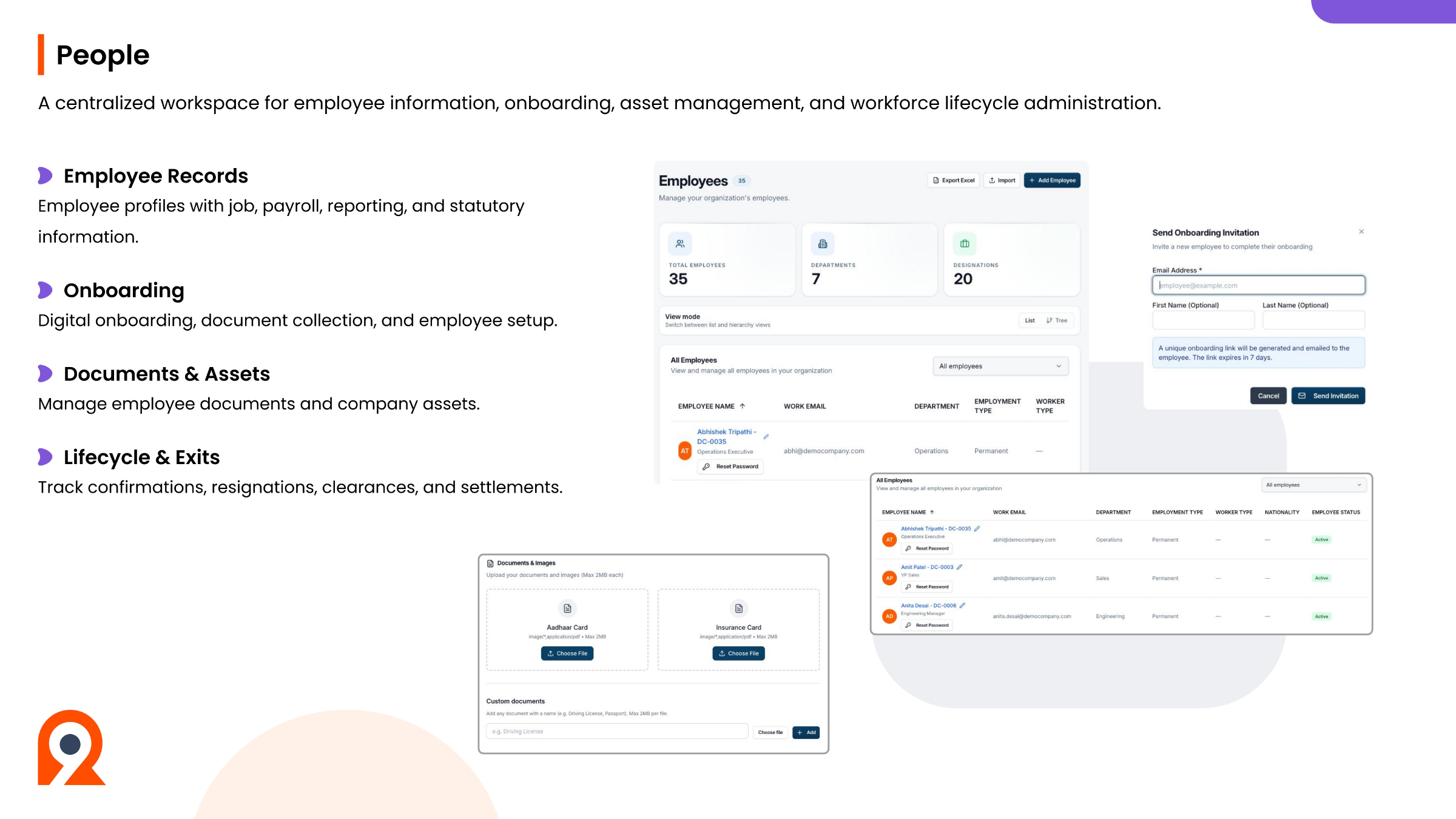The width and height of the screenshot is (1456, 819).
Task: Click the custom document name field
Action: (x=617, y=732)
